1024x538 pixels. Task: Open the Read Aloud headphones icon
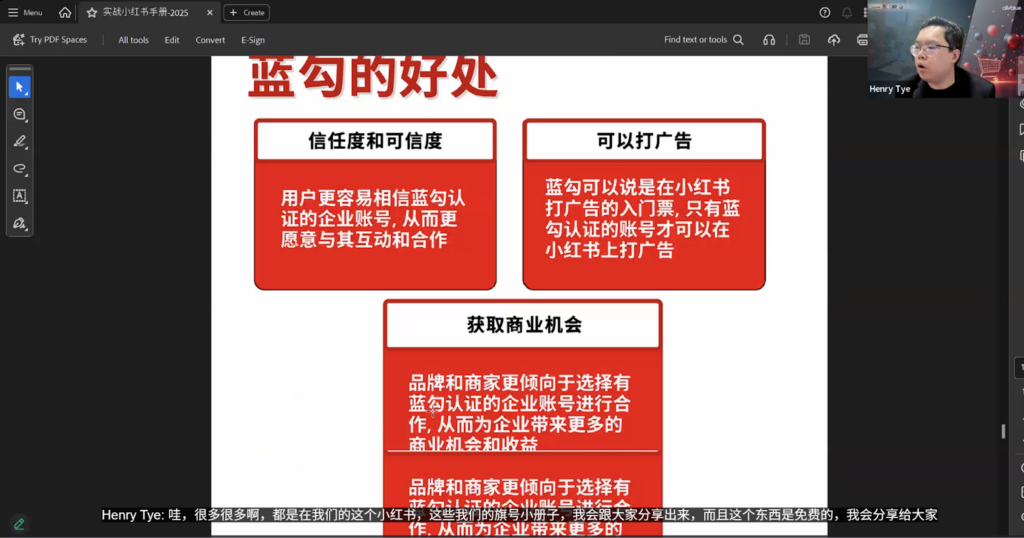click(x=769, y=40)
